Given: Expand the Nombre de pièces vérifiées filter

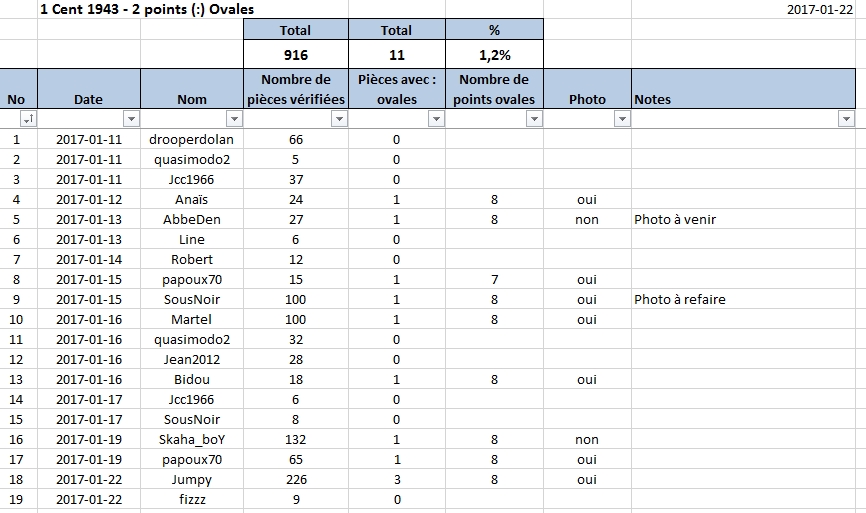Looking at the screenshot, I should tap(340, 119).
